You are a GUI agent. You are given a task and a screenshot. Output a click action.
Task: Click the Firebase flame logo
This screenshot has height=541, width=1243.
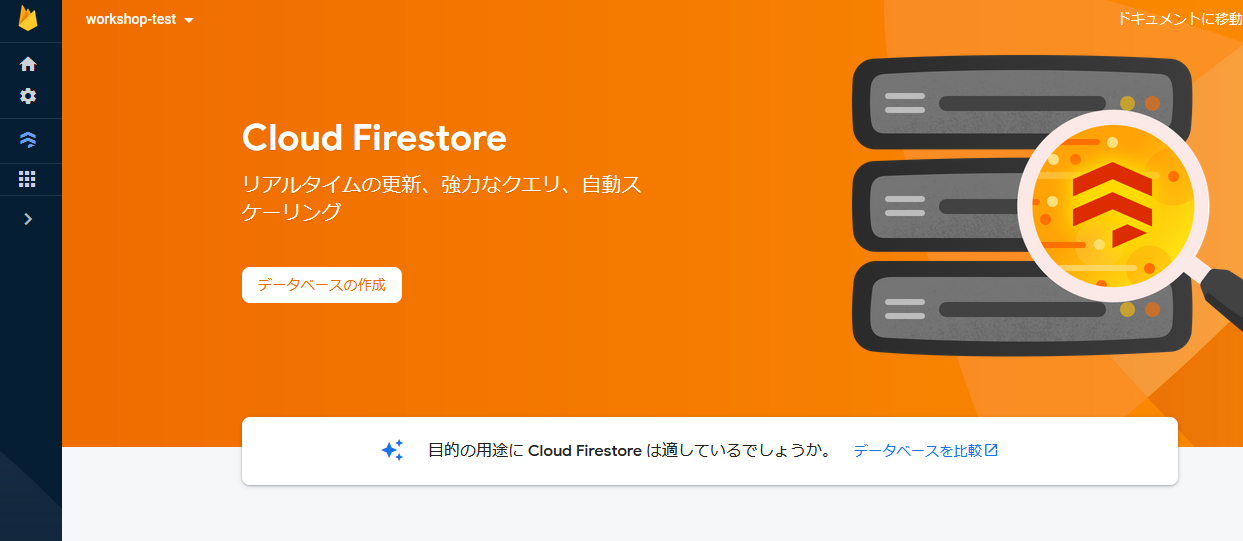point(28,18)
